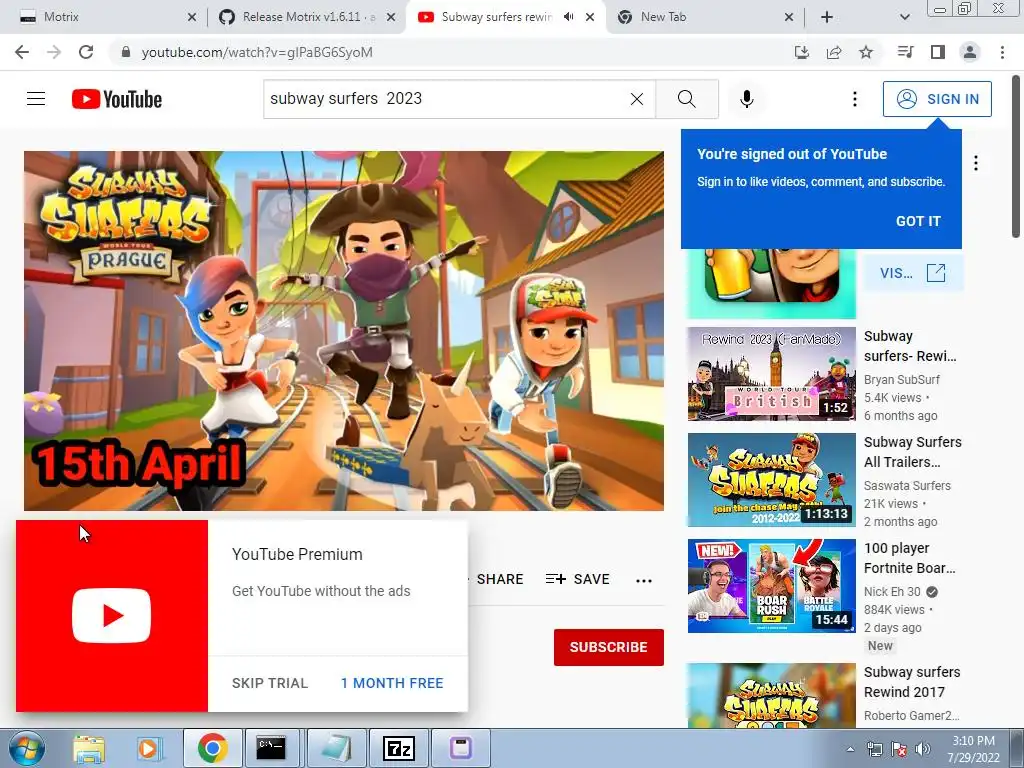Open options menu beside the sign-out popup

click(x=976, y=163)
